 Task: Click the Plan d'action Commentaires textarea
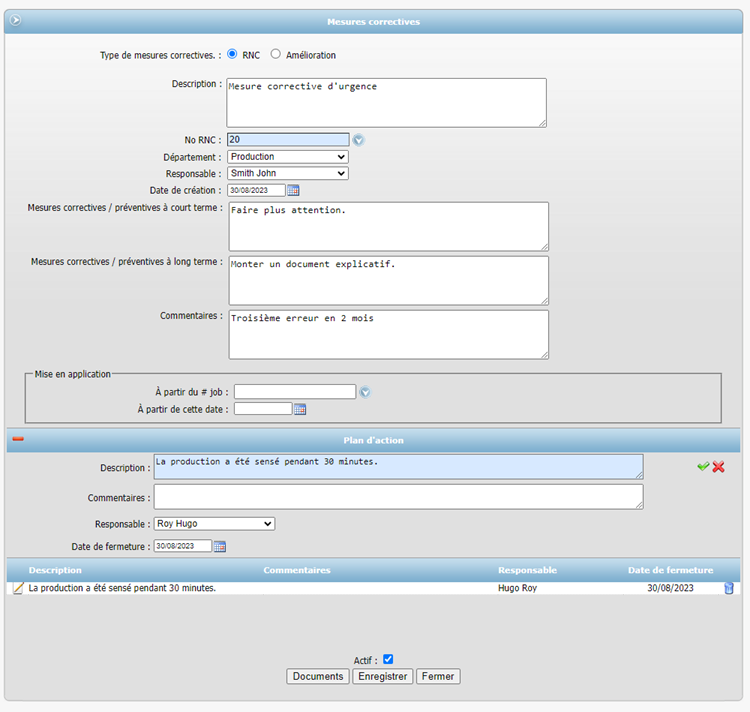click(x=398, y=497)
